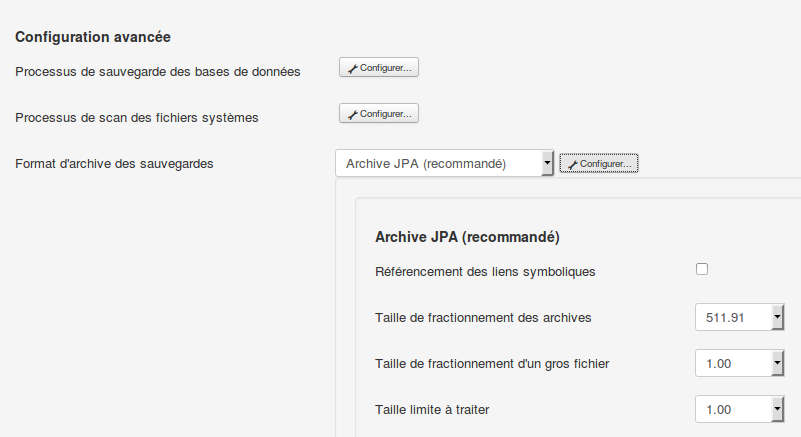Image resolution: width=801 pixels, height=437 pixels.
Task: Click Processus de scan des fichiers systèmes label
Action: pyautogui.click(x=137, y=117)
